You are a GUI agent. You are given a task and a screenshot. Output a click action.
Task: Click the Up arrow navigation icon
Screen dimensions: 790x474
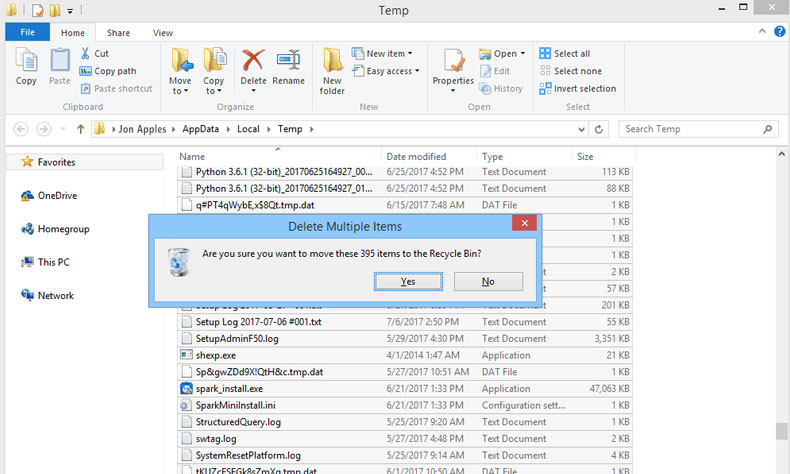[x=80, y=129]
